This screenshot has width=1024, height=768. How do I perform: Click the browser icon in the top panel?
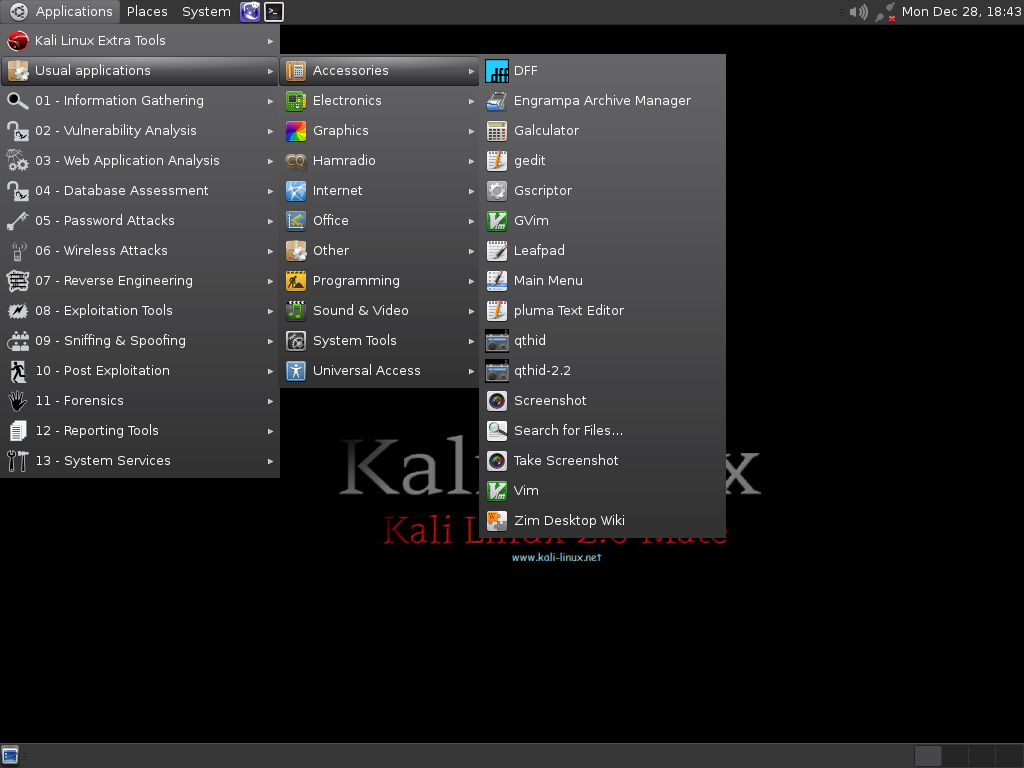[249, 11]
